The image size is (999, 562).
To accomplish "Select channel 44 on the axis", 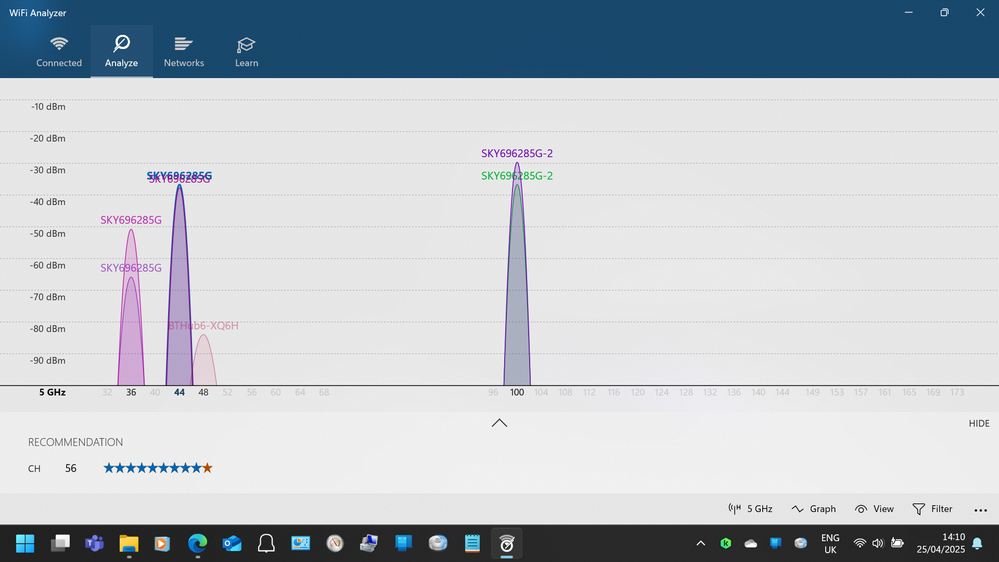I will [179, 393].
